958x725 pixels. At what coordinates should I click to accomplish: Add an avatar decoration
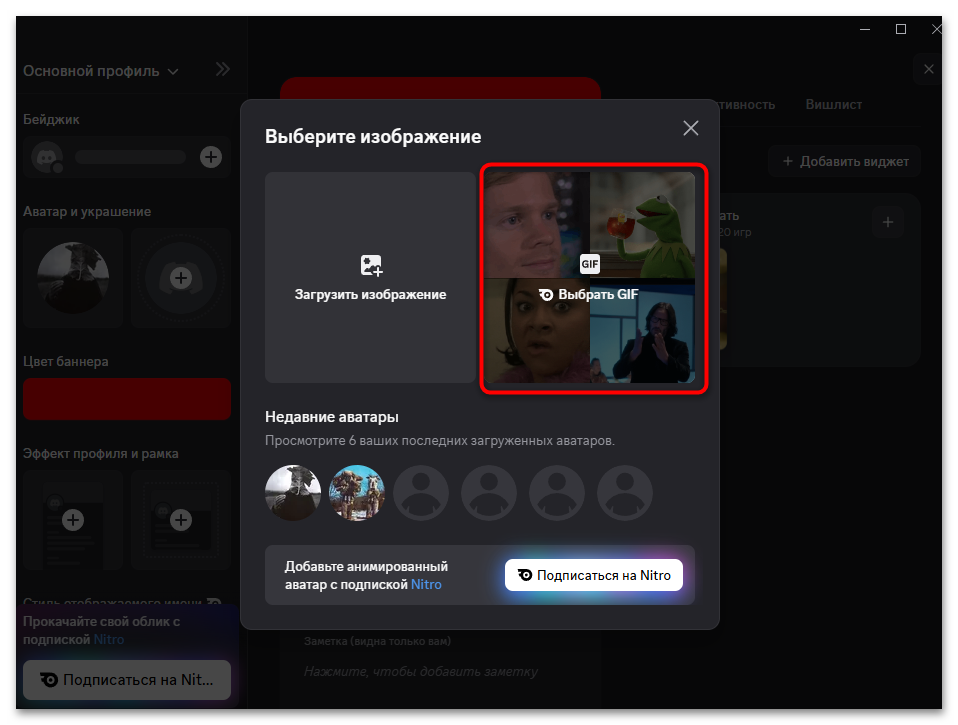pos(180,278)
